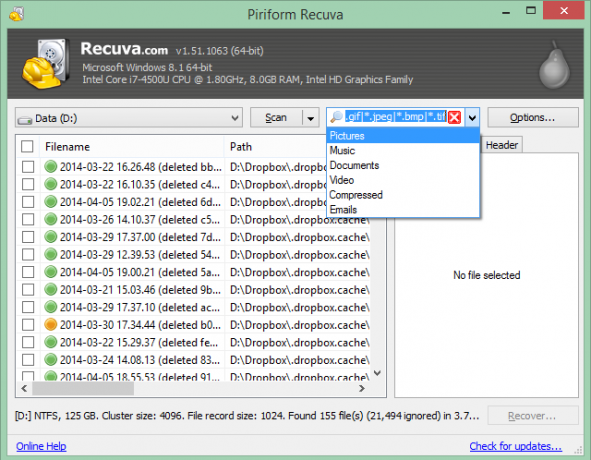This screenshot has height=460, width=591.
Task: Open the Options dialog
Action: coord(533,118)
